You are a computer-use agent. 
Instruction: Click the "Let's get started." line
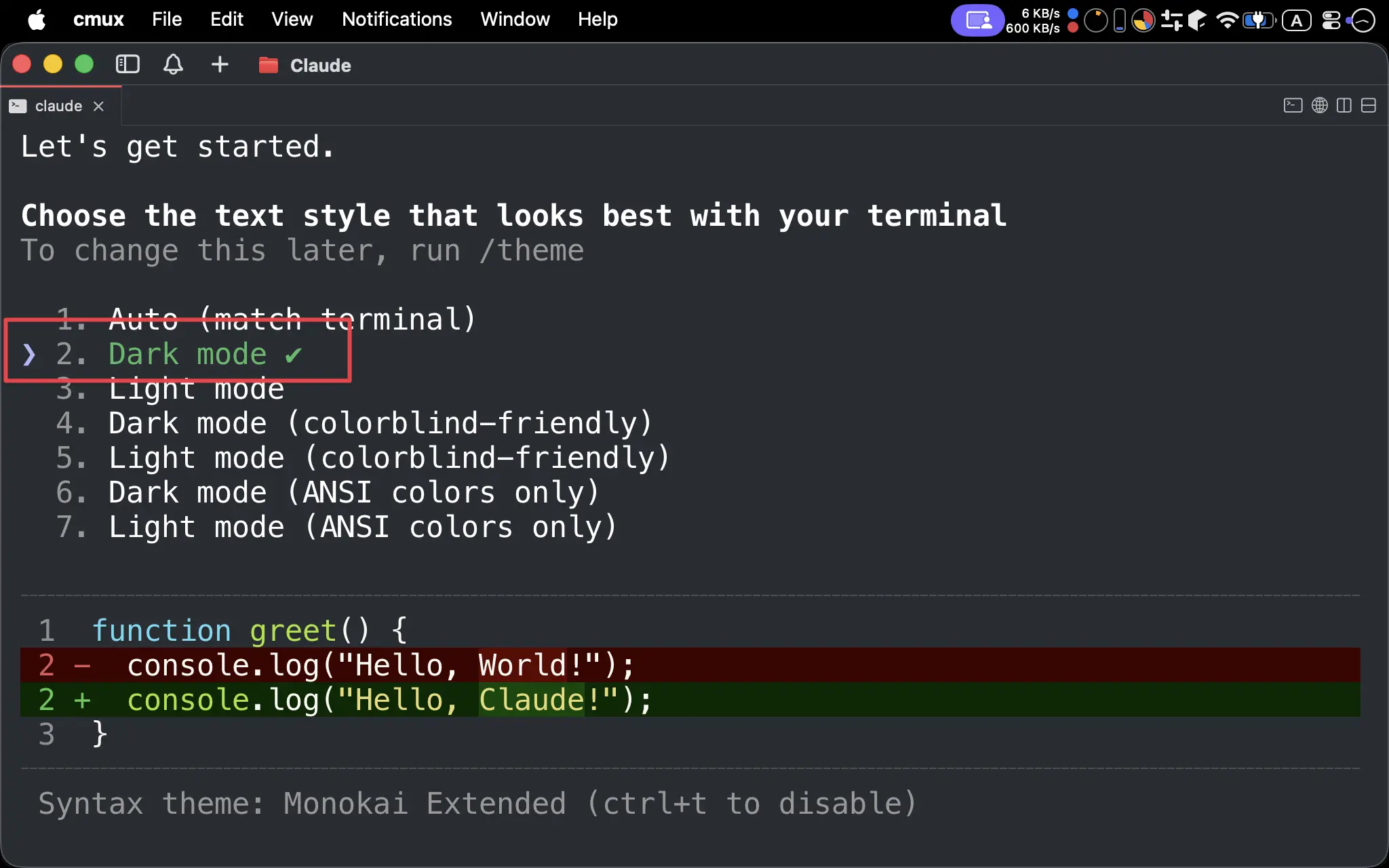pos(178,146)
